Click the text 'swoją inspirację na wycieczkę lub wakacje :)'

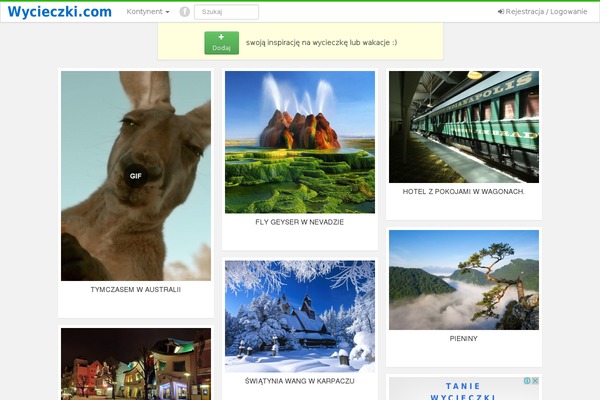pos(321,42)
